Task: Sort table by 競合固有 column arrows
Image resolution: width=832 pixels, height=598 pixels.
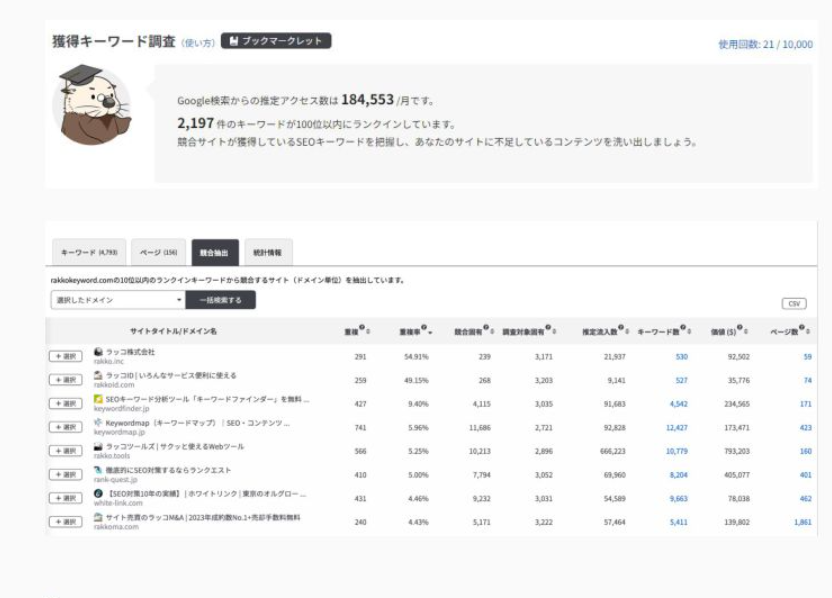Action: (492, 332)
